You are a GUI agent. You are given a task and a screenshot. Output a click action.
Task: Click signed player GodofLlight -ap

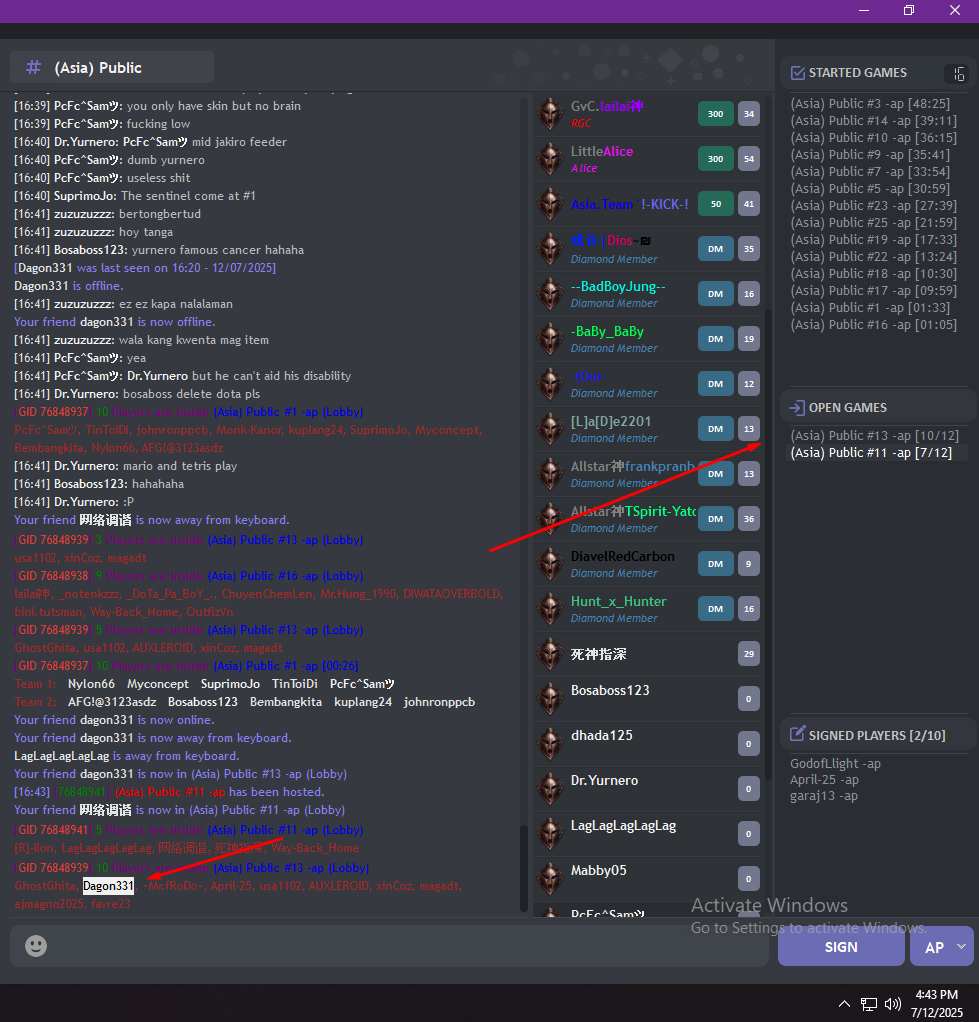[x=835, y=763]
